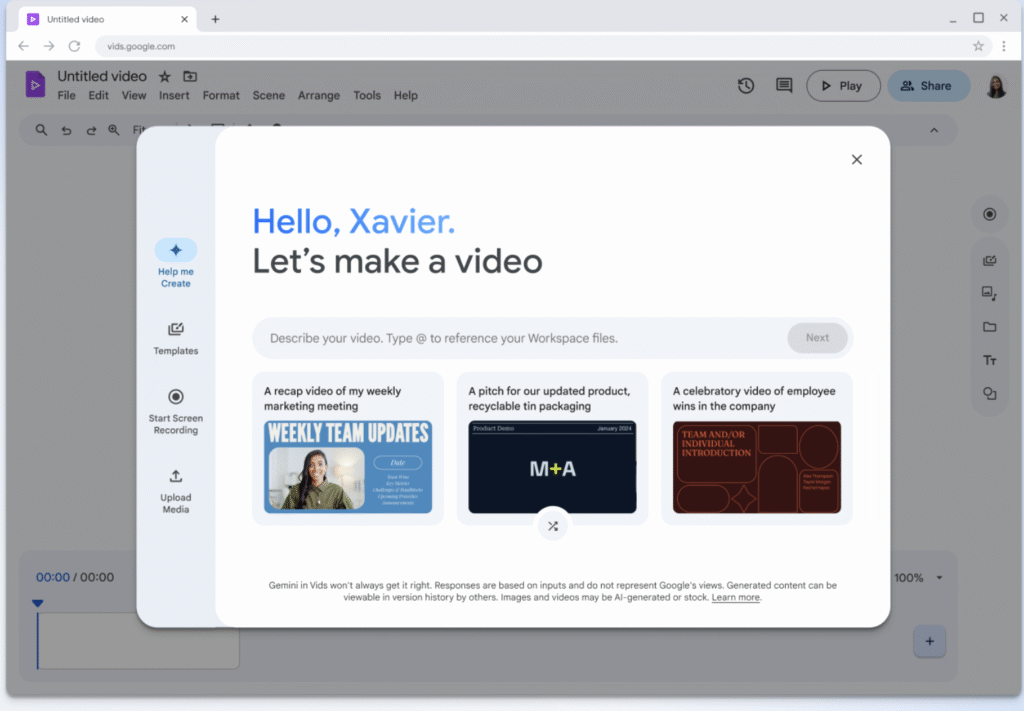This screenshot has width=1024, height=711.
Task: Select the Help me Create sparkle icon
Action: coord(176,250)
